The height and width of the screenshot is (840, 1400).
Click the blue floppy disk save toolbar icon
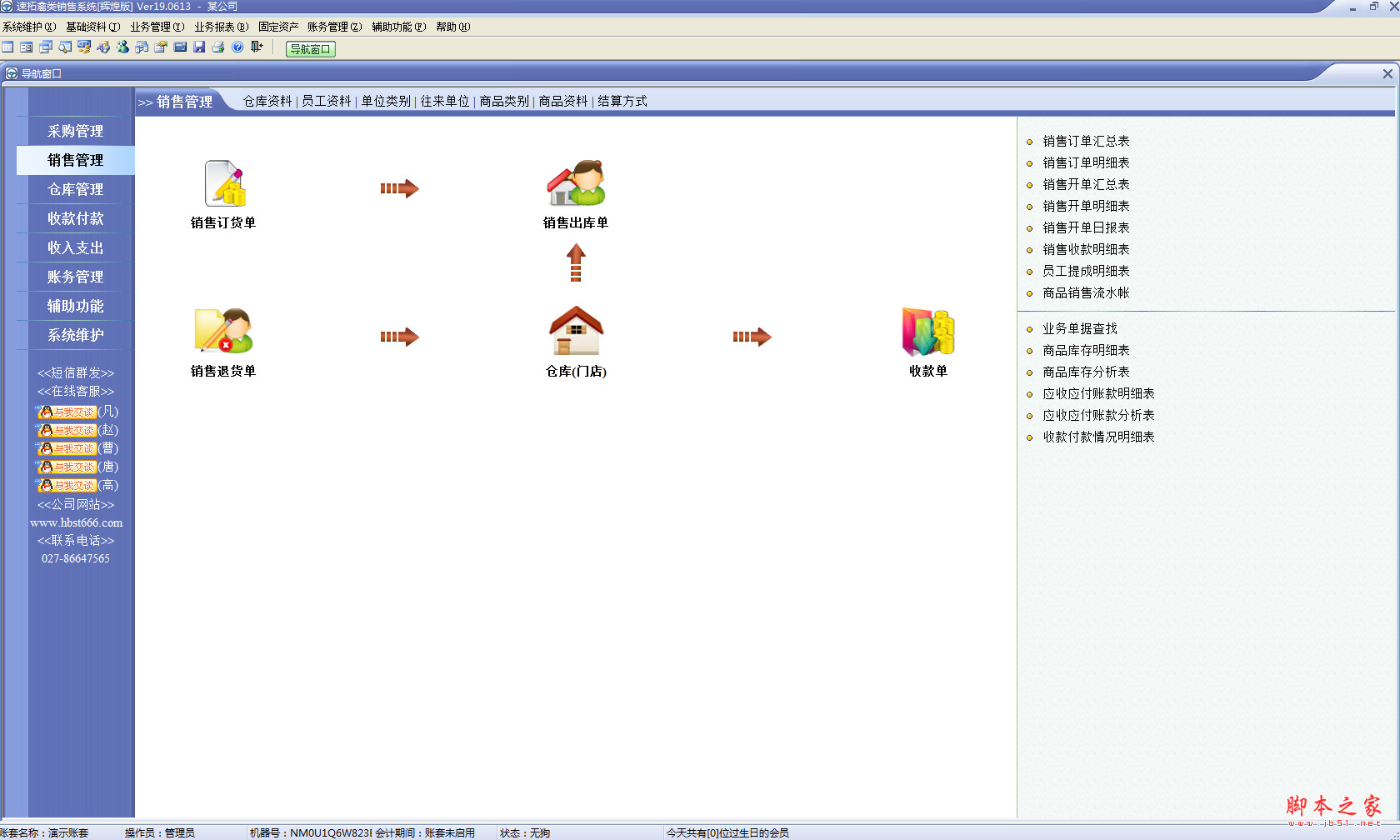[199, 47]
